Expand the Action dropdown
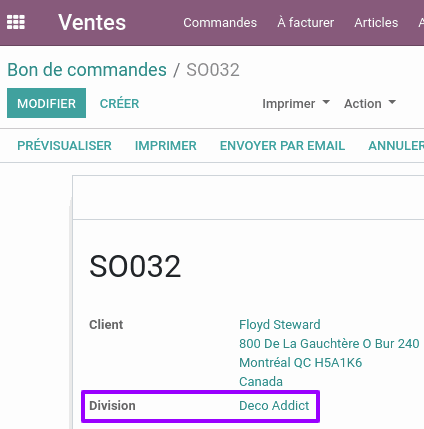 point(370,104)
